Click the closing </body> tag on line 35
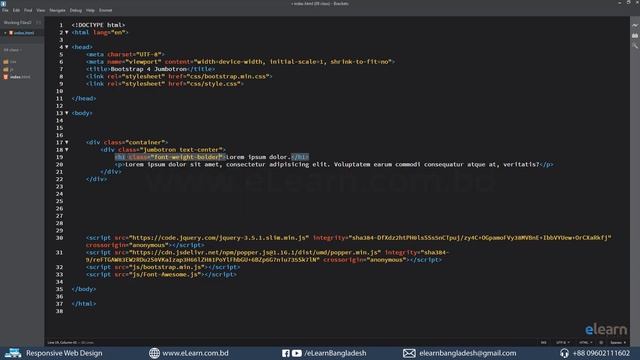The image size is (640, 360). coord(84,289)
